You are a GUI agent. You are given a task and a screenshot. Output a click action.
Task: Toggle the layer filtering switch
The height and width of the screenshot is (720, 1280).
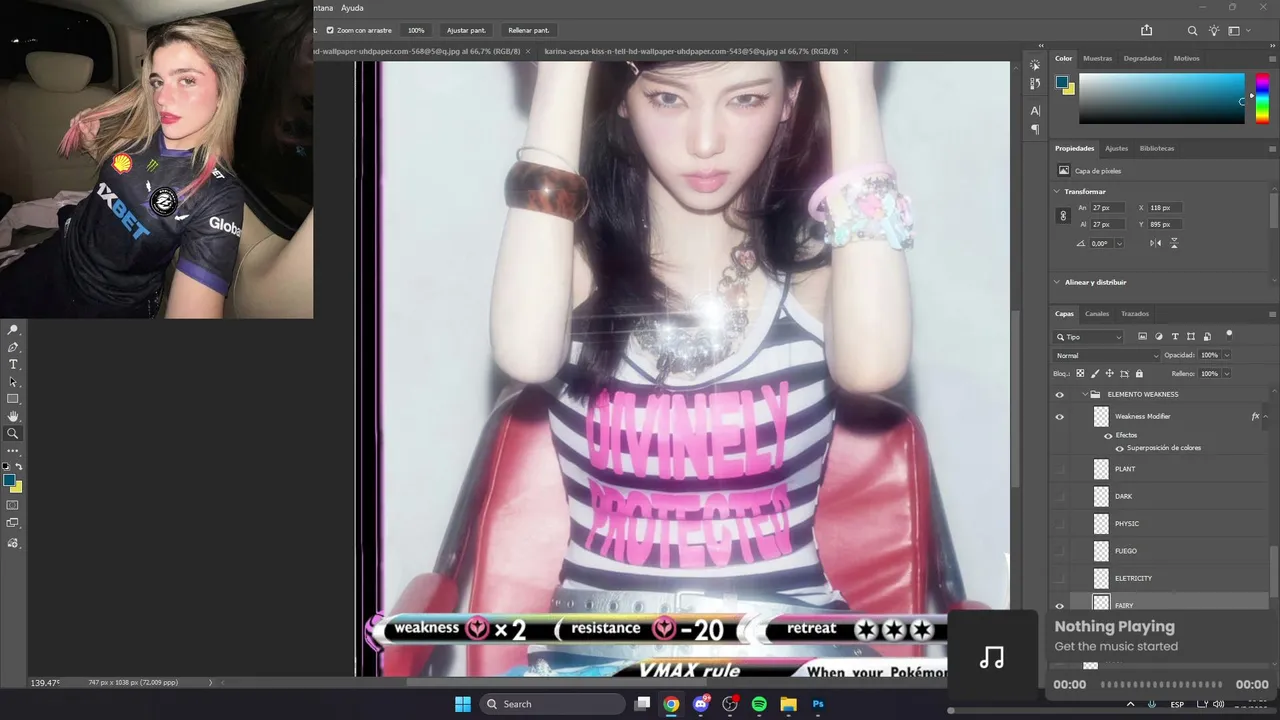(x=1229, y=335)
